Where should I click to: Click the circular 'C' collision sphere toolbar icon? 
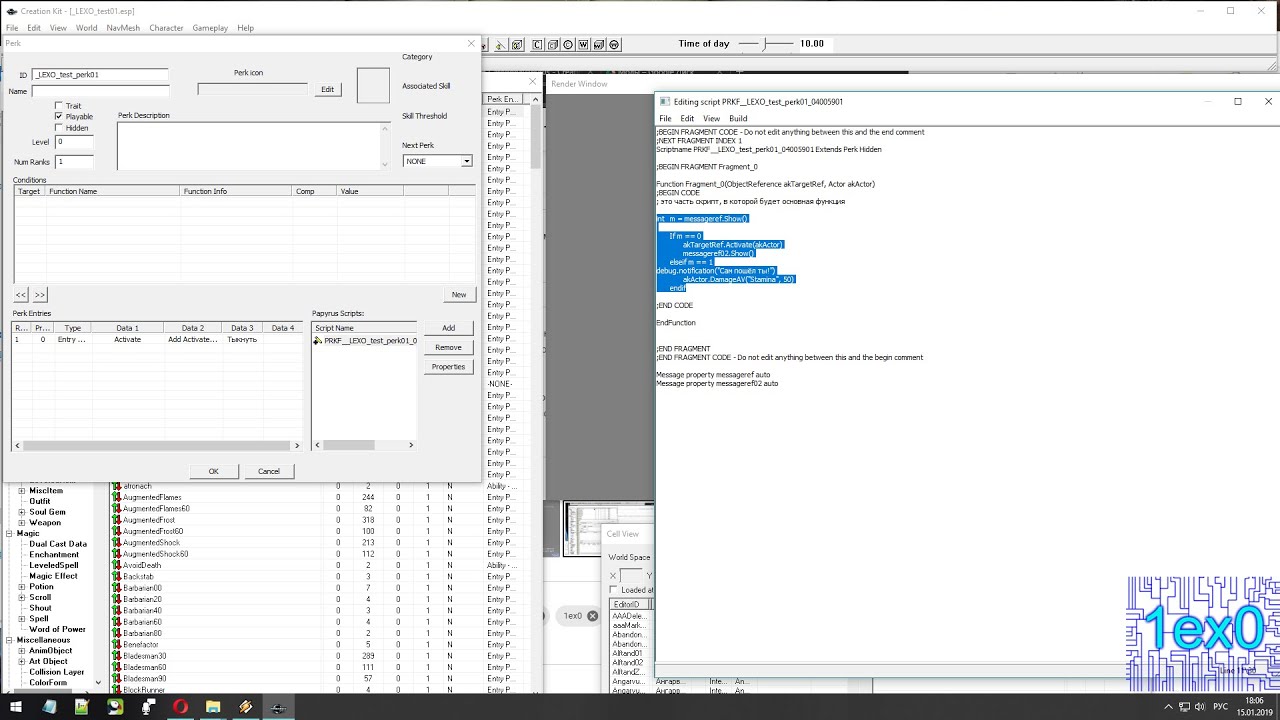point(568,45)
